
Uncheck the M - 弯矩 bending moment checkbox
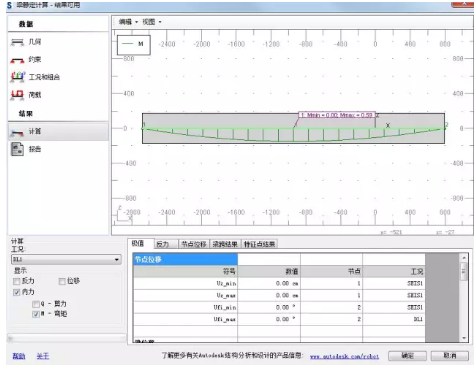[x=36, y=314]
